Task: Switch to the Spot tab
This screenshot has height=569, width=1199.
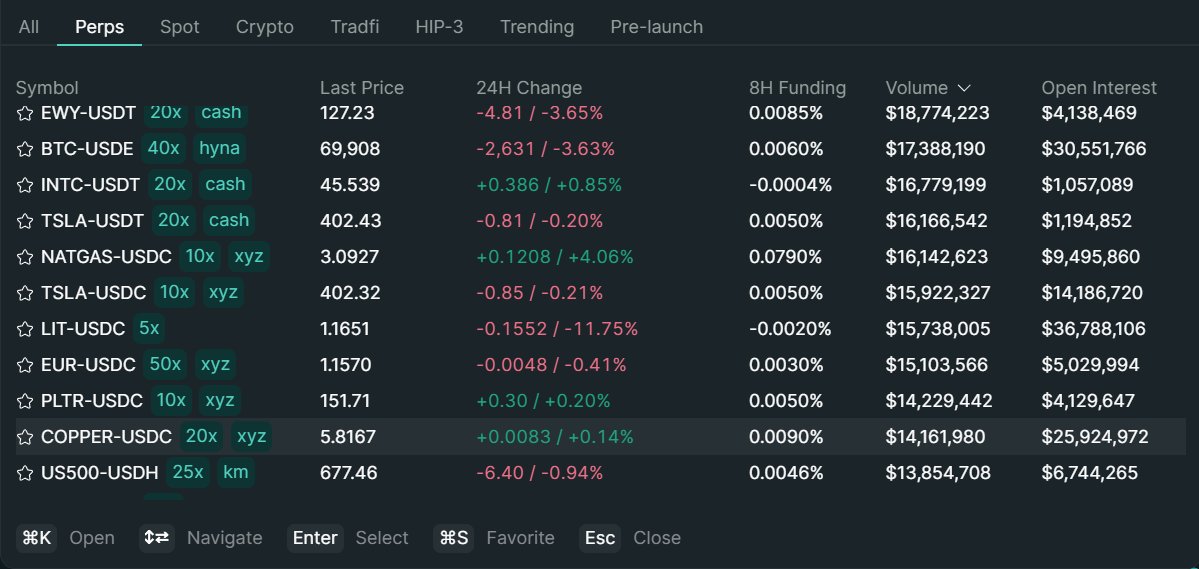Action: [180, 27]
